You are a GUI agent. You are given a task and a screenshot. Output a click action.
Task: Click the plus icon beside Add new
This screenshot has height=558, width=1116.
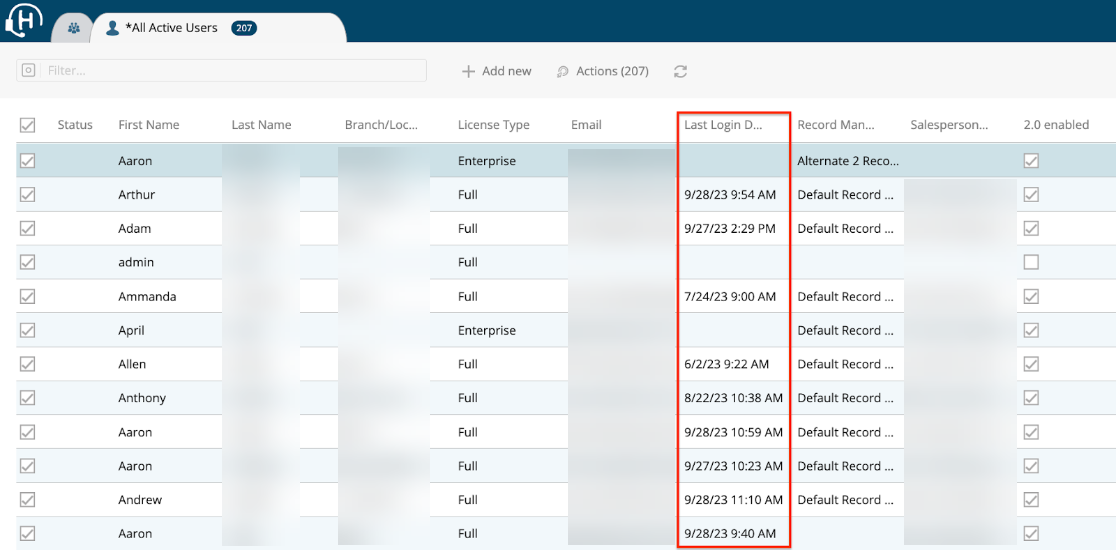[x=468, y=71]
